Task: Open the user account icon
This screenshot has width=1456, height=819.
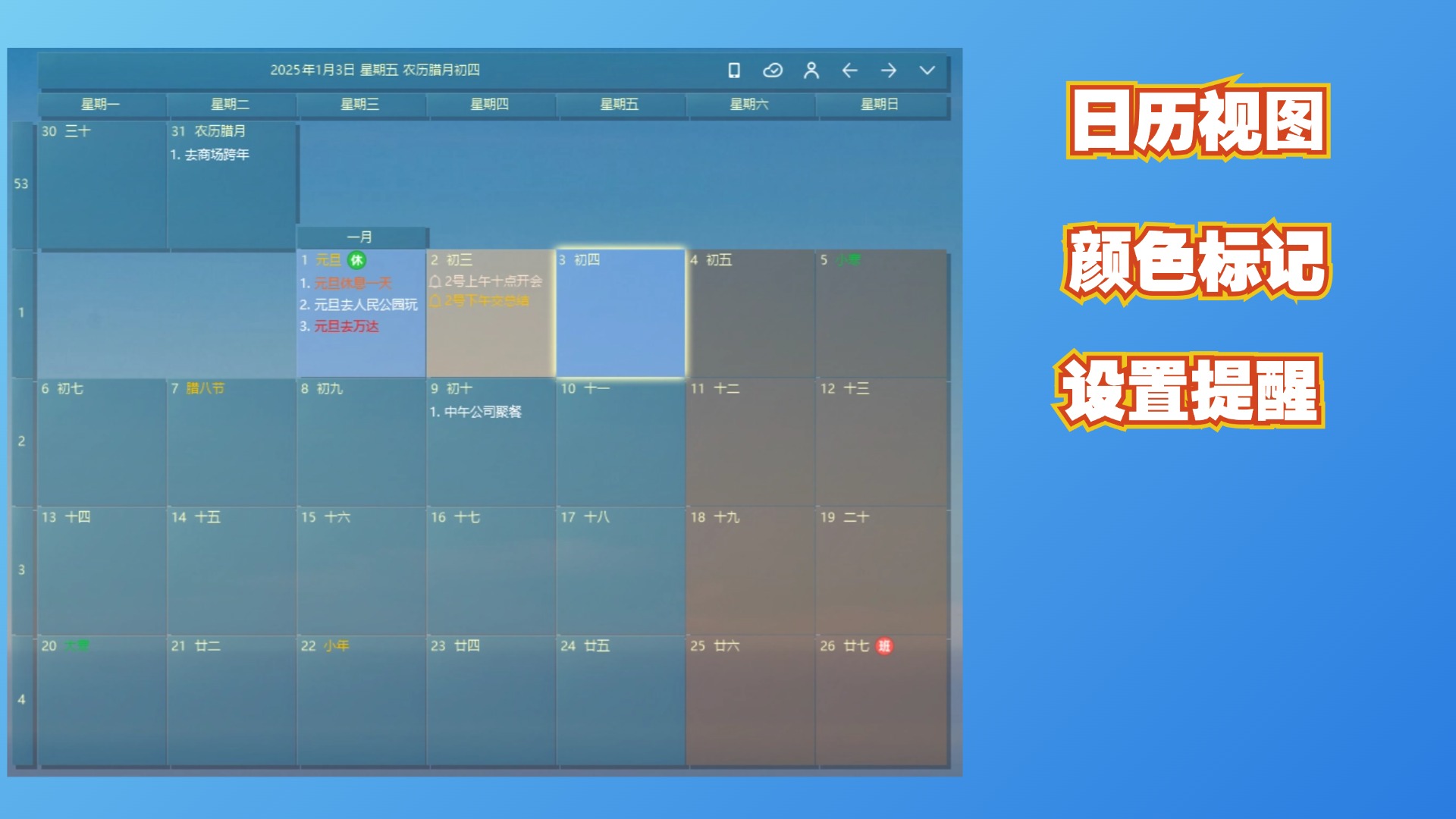Action: [811, 71]
